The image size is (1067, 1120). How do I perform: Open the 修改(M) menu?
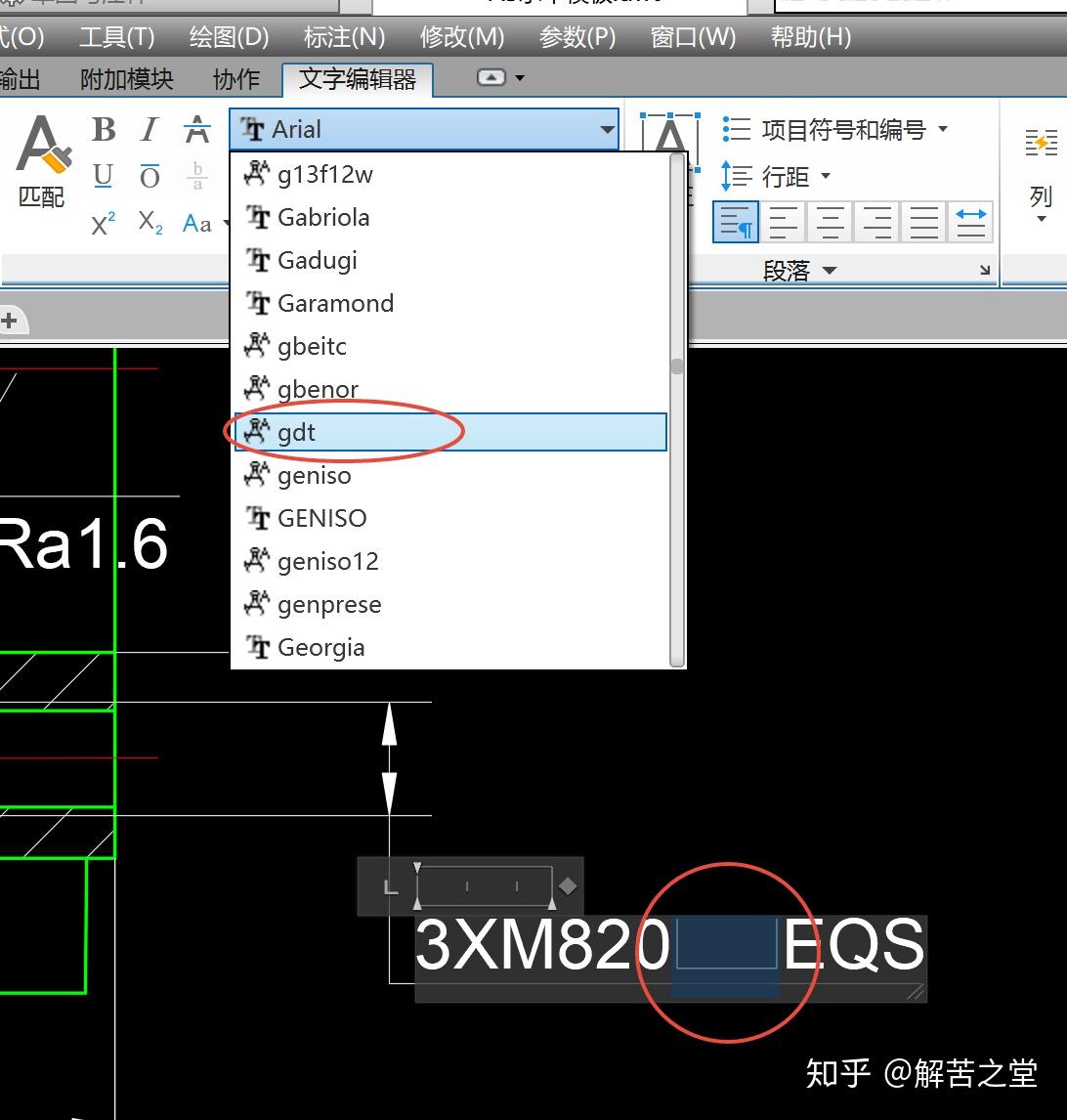tap(462, 37)
